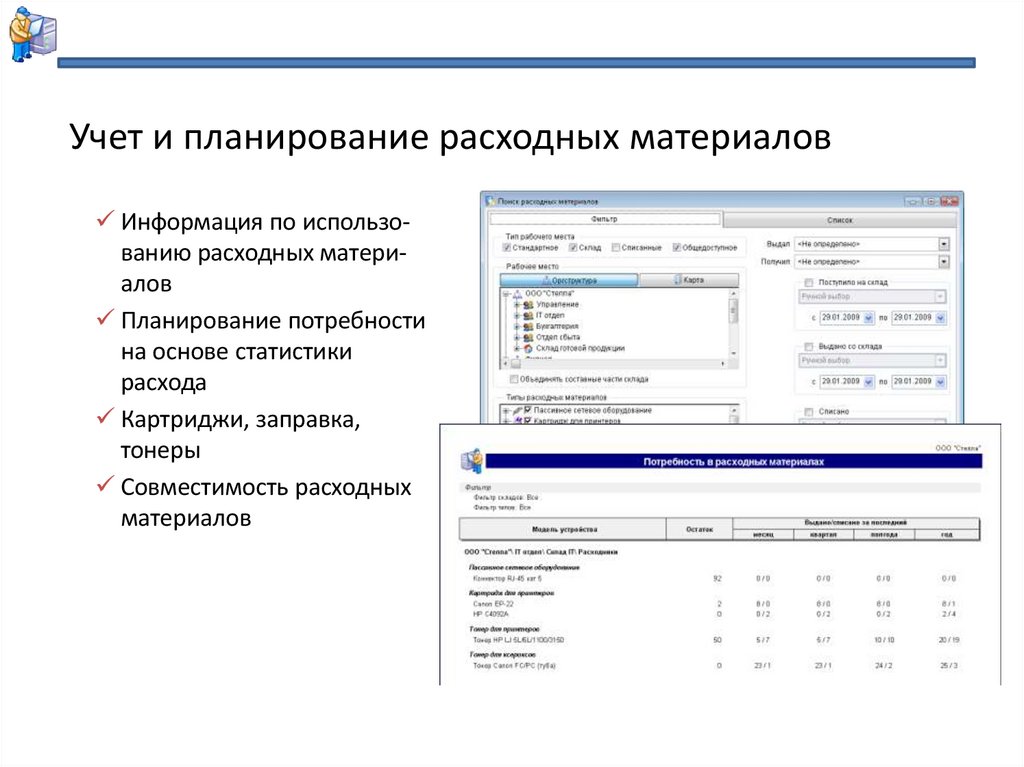Click the Пассивное сетевое оборудование type icon
The width and height of the screenshot is (1024, 767).
516,411
